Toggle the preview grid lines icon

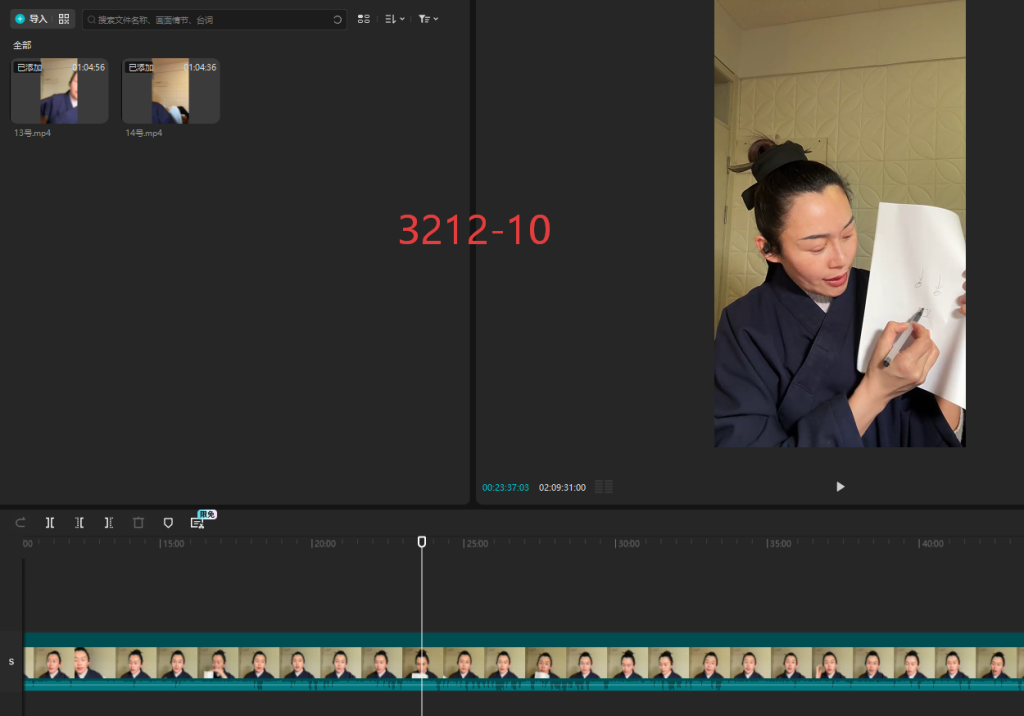(604, 487)
